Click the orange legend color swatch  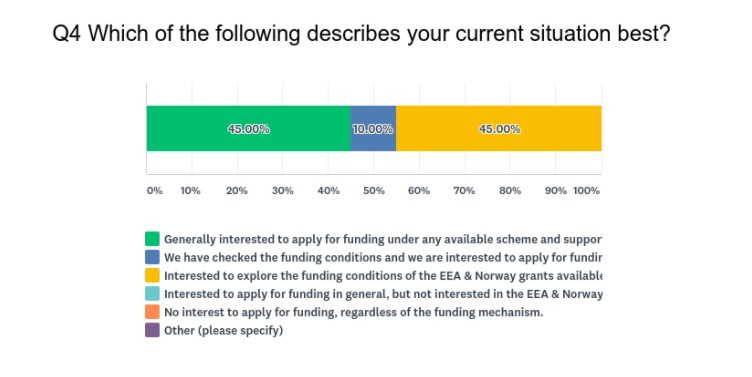point(153,311)
